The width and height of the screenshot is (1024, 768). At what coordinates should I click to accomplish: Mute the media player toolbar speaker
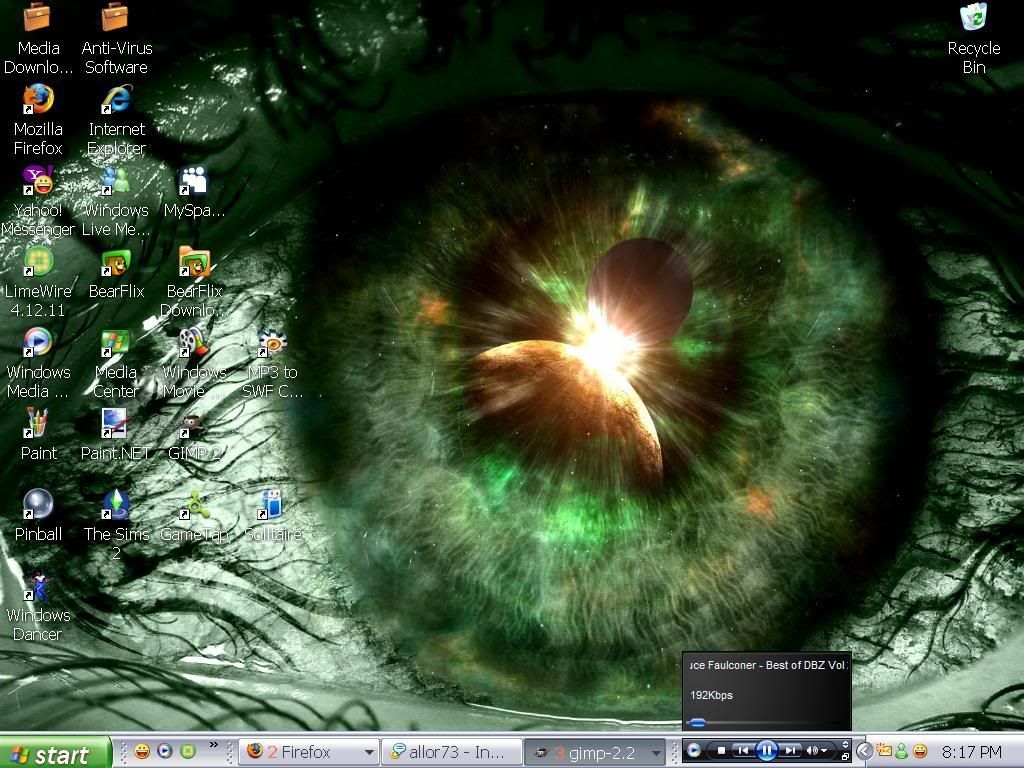[812, 751]
